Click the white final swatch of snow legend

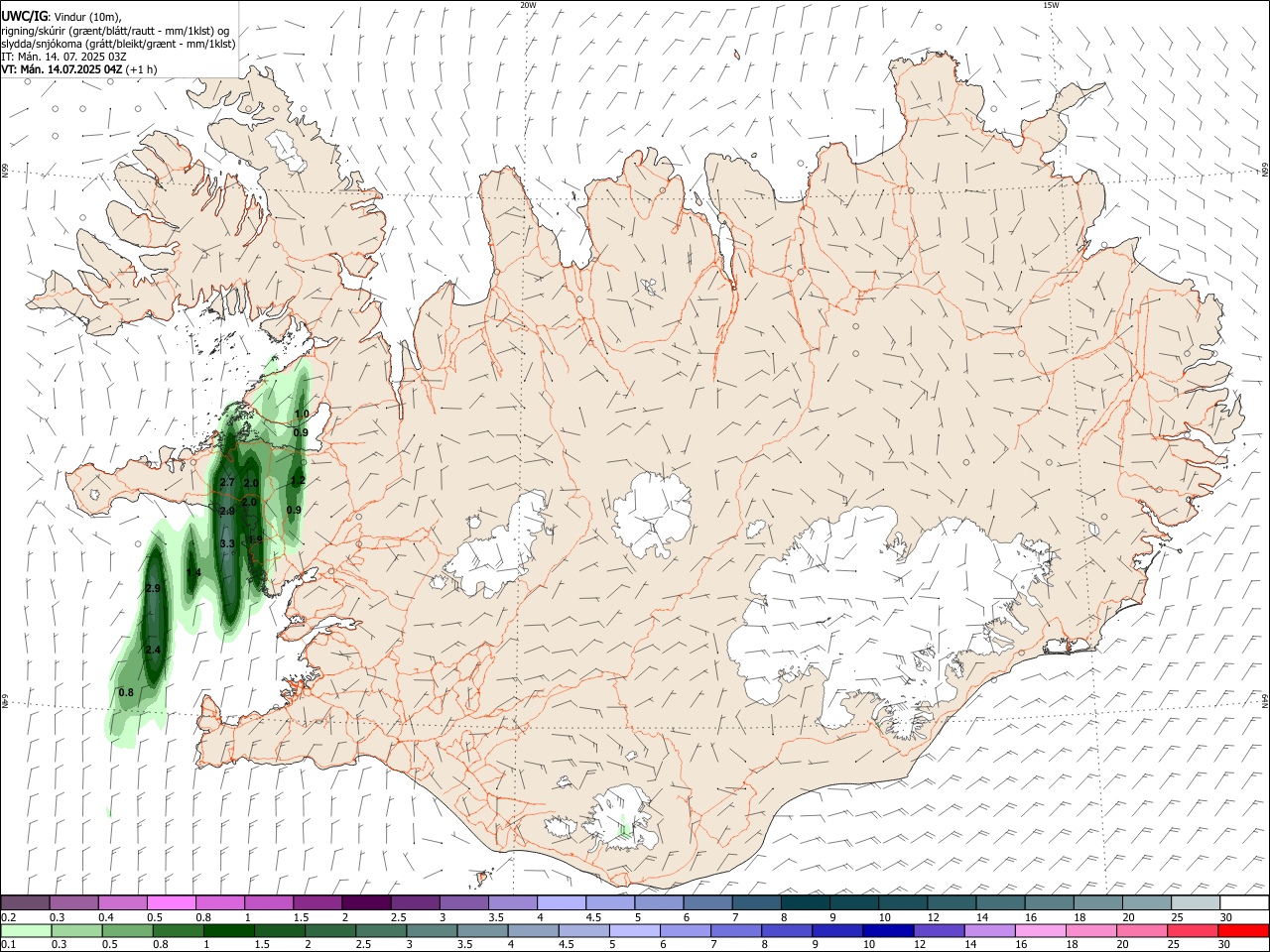[1244, 903]
